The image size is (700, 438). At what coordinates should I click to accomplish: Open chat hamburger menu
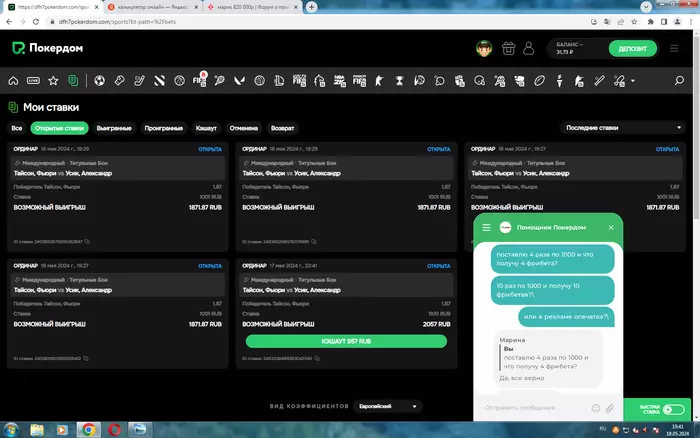point(486,228)
